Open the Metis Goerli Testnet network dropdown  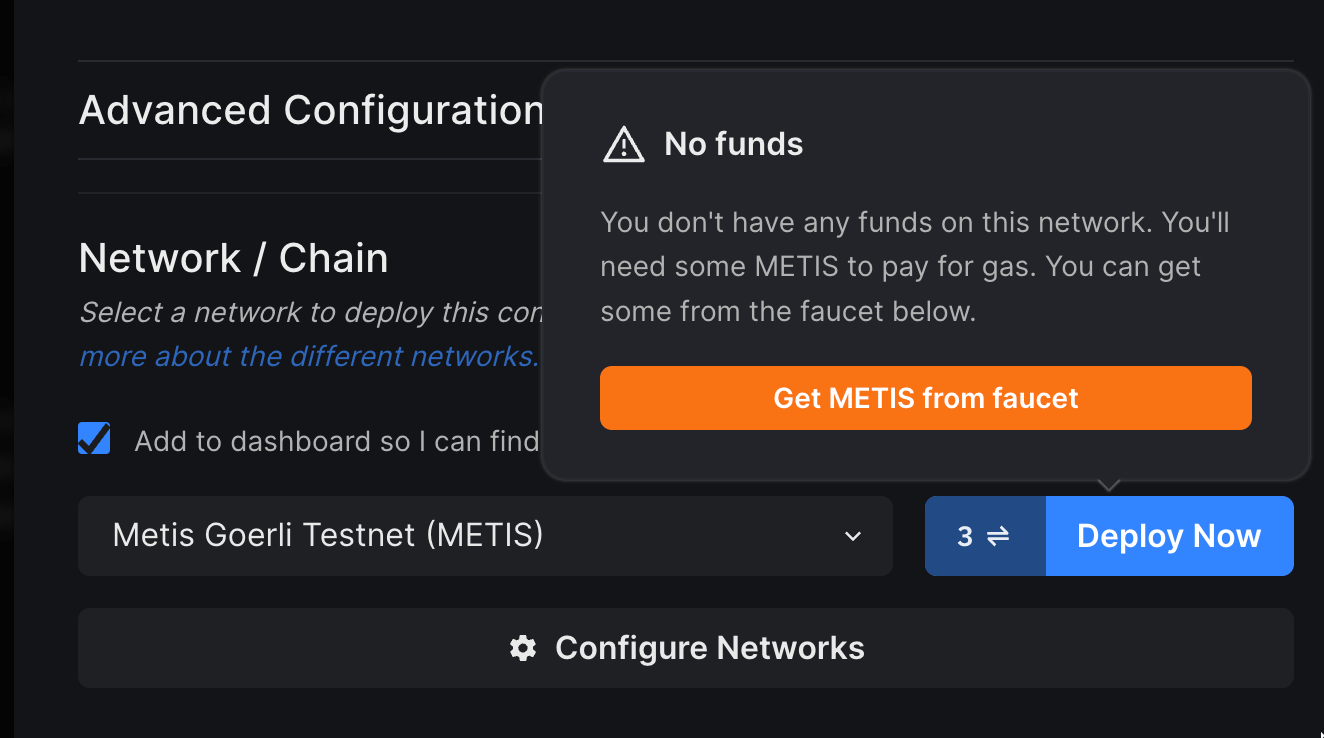[485, 536]
